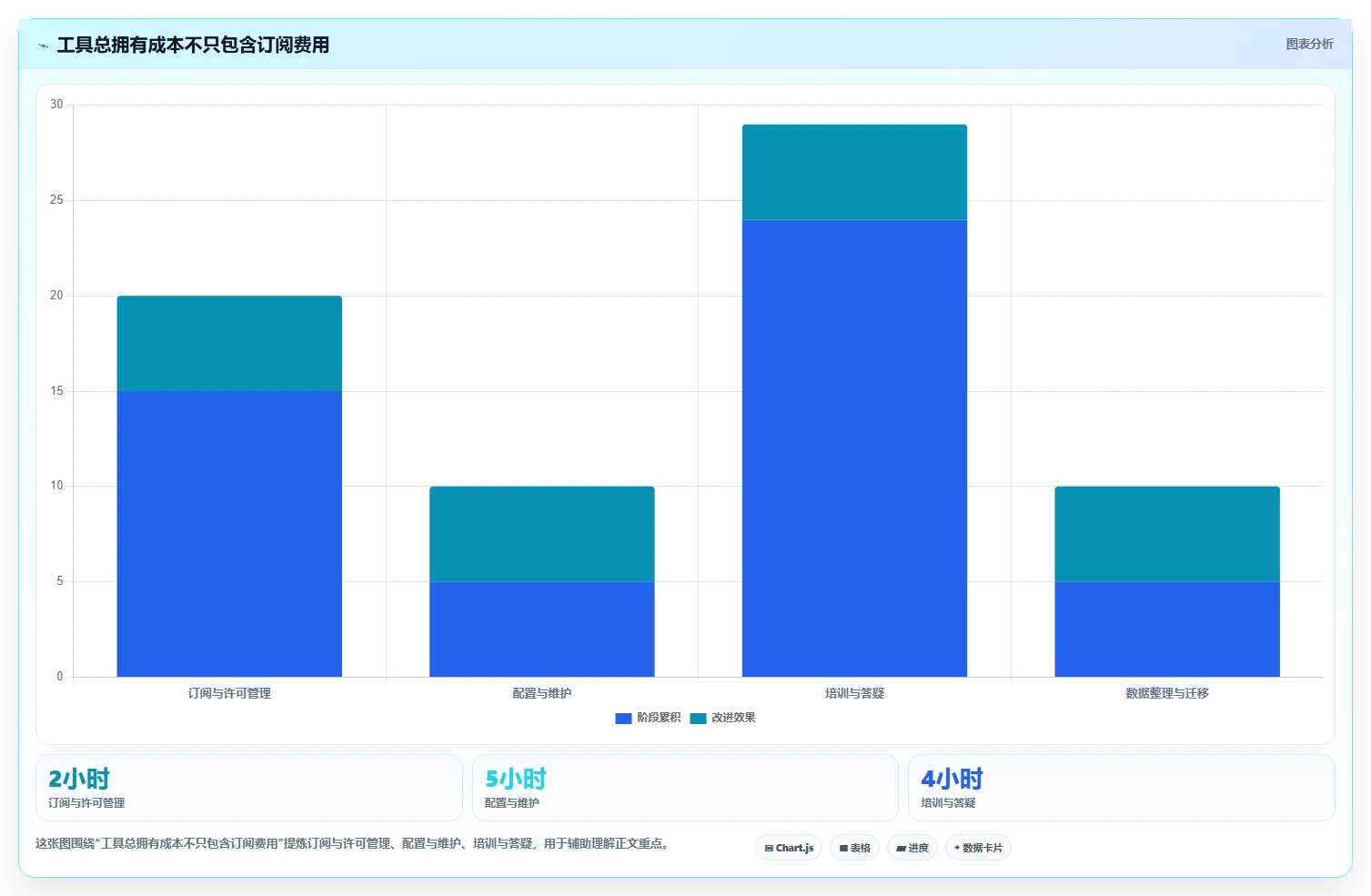
Task: Click the 订阅与许可管理 x-axis label
Action: (x=229, y=693)
